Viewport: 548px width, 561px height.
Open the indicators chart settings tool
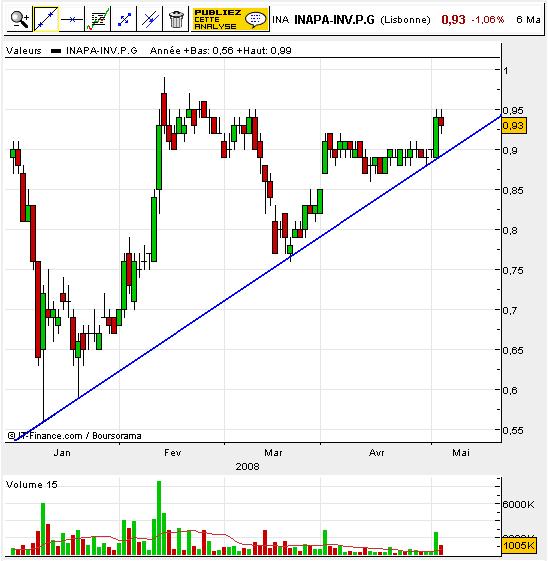point(98,19)
